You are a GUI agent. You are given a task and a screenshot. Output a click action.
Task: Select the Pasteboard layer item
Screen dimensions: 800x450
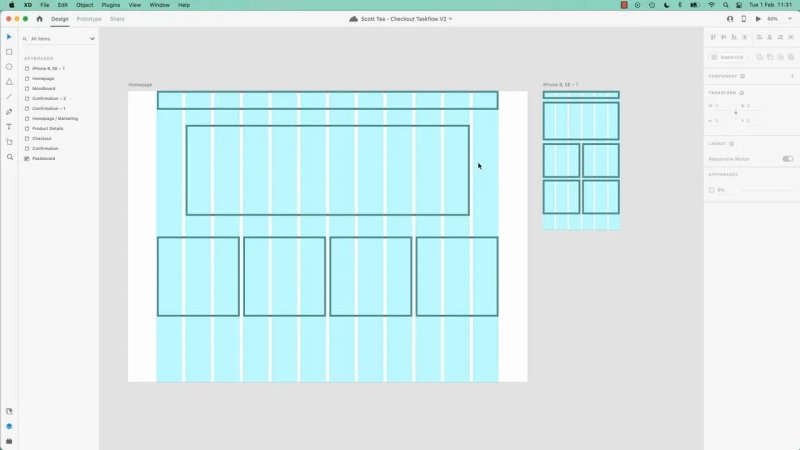point(43,159)
